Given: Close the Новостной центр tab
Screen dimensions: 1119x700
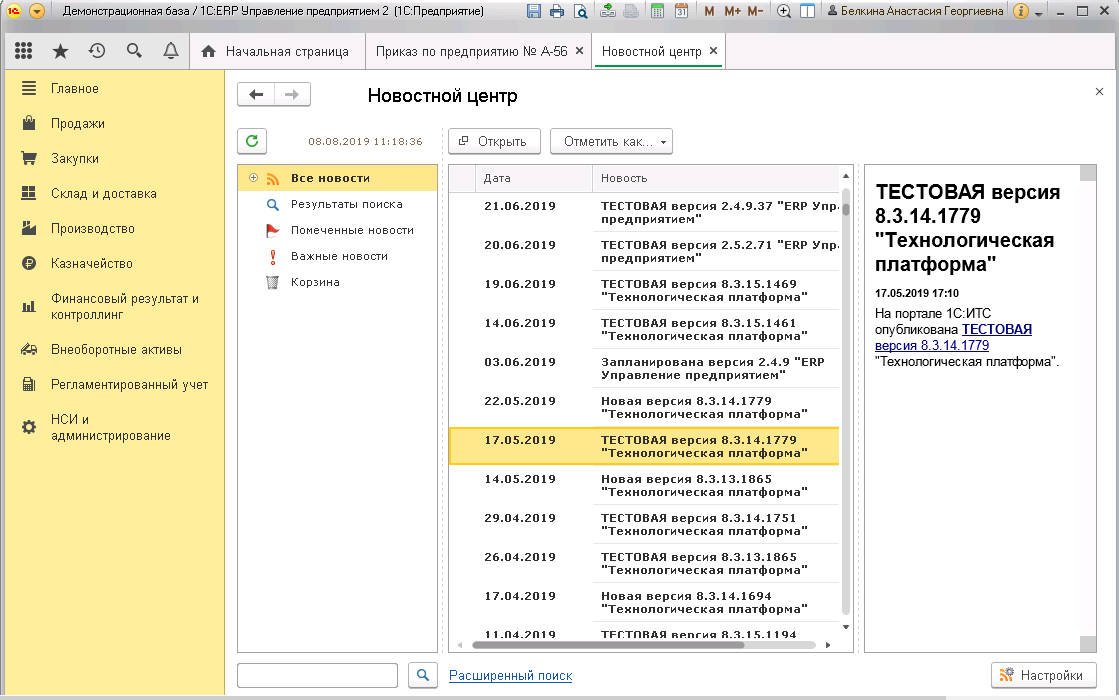Looking at the screenshot, I should (x=713, y=51).
